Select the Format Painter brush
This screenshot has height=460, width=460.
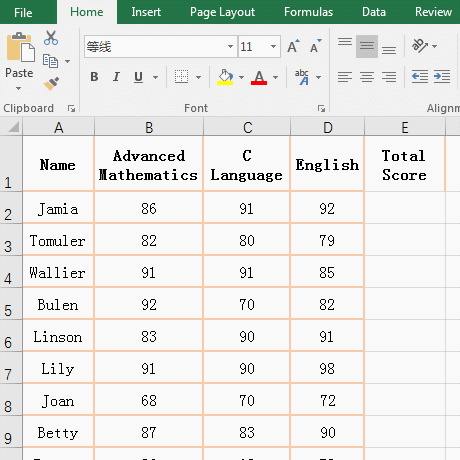(x=51, y=84)
